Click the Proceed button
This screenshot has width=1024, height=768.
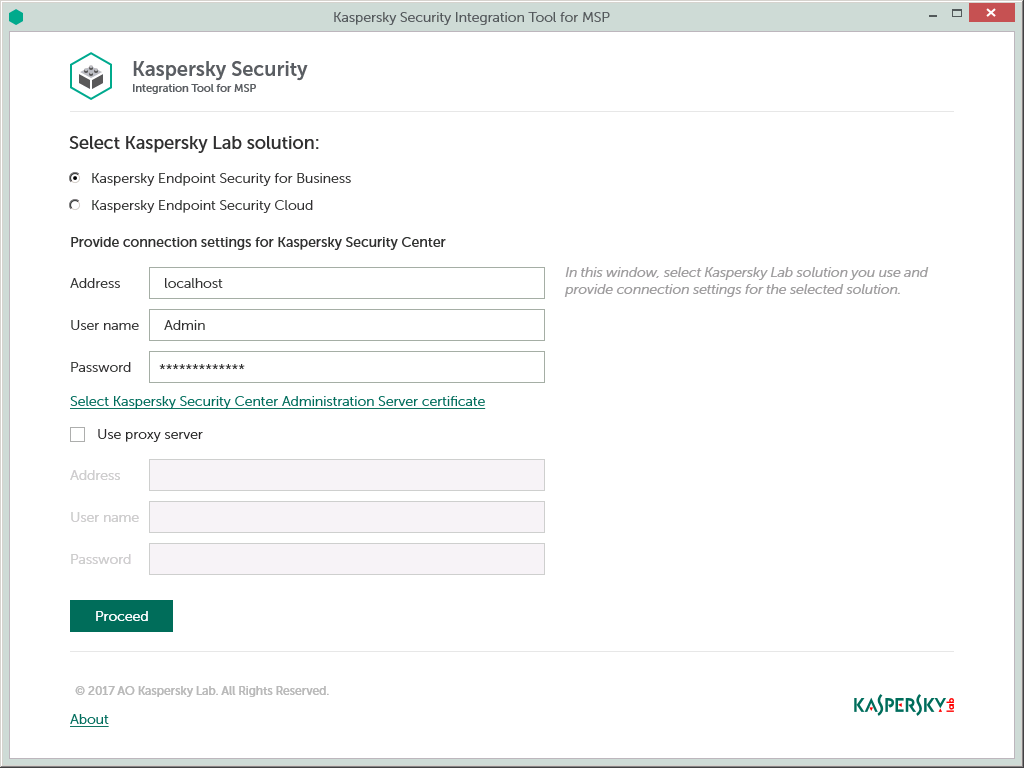(x=121, y=616)
